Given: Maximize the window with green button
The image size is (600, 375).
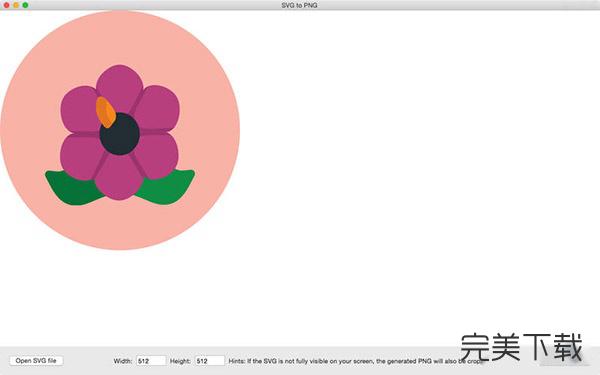Looking at the screenshot, I should [x=25, y=5].
